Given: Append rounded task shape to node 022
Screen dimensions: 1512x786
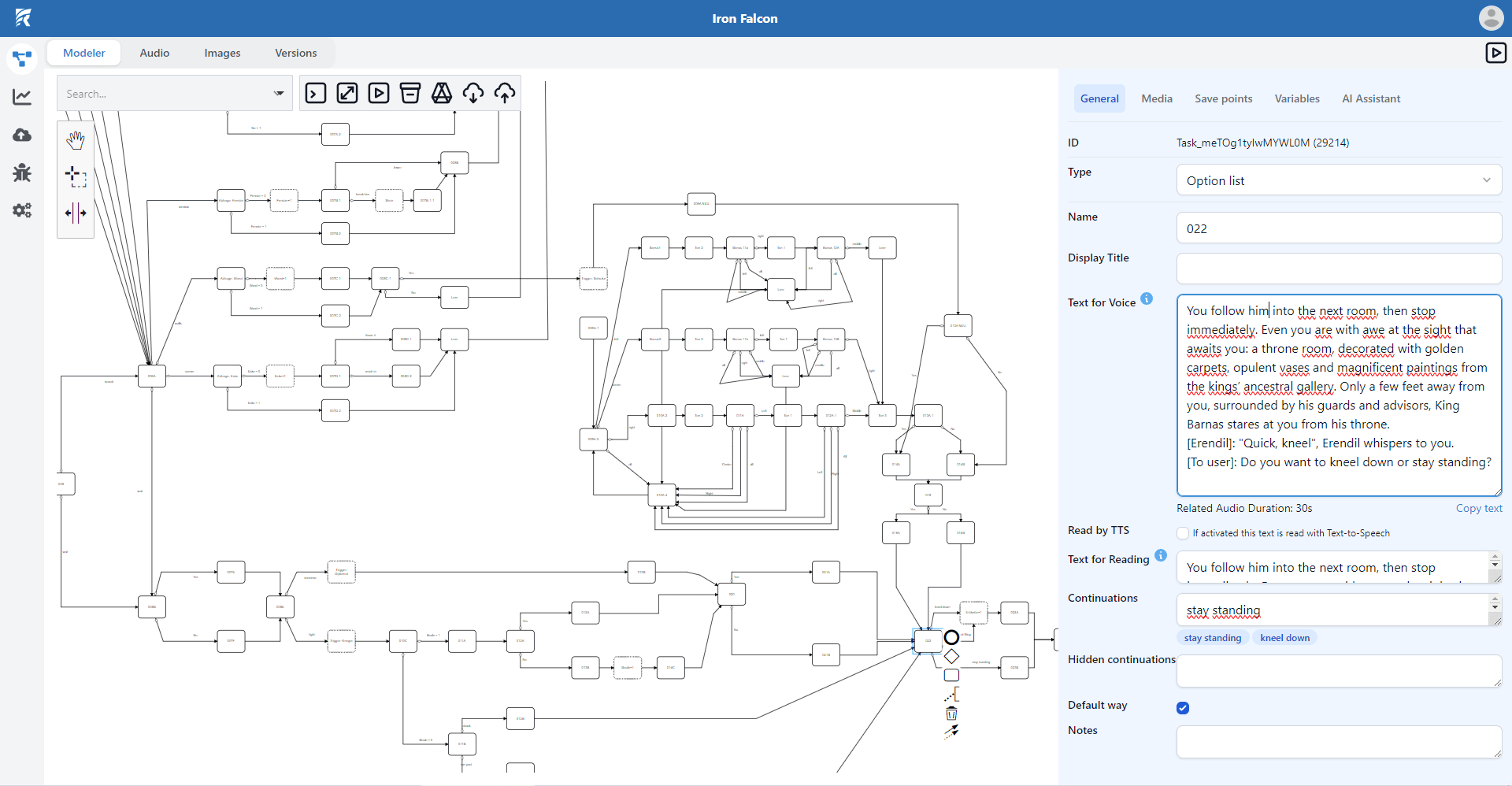Looking at the screenshot, I should point(951,675).
